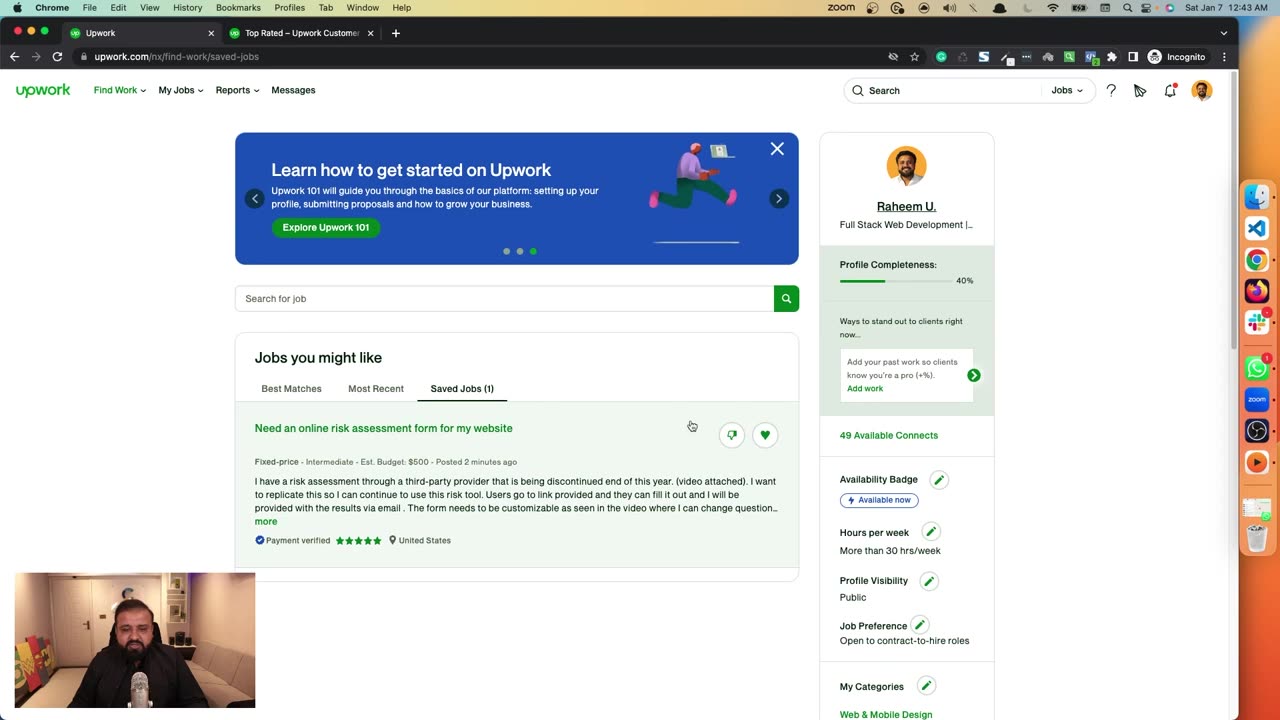1280x720 pixels.
Task: Click the five-star client rating
Action: (x=358, y=540)
